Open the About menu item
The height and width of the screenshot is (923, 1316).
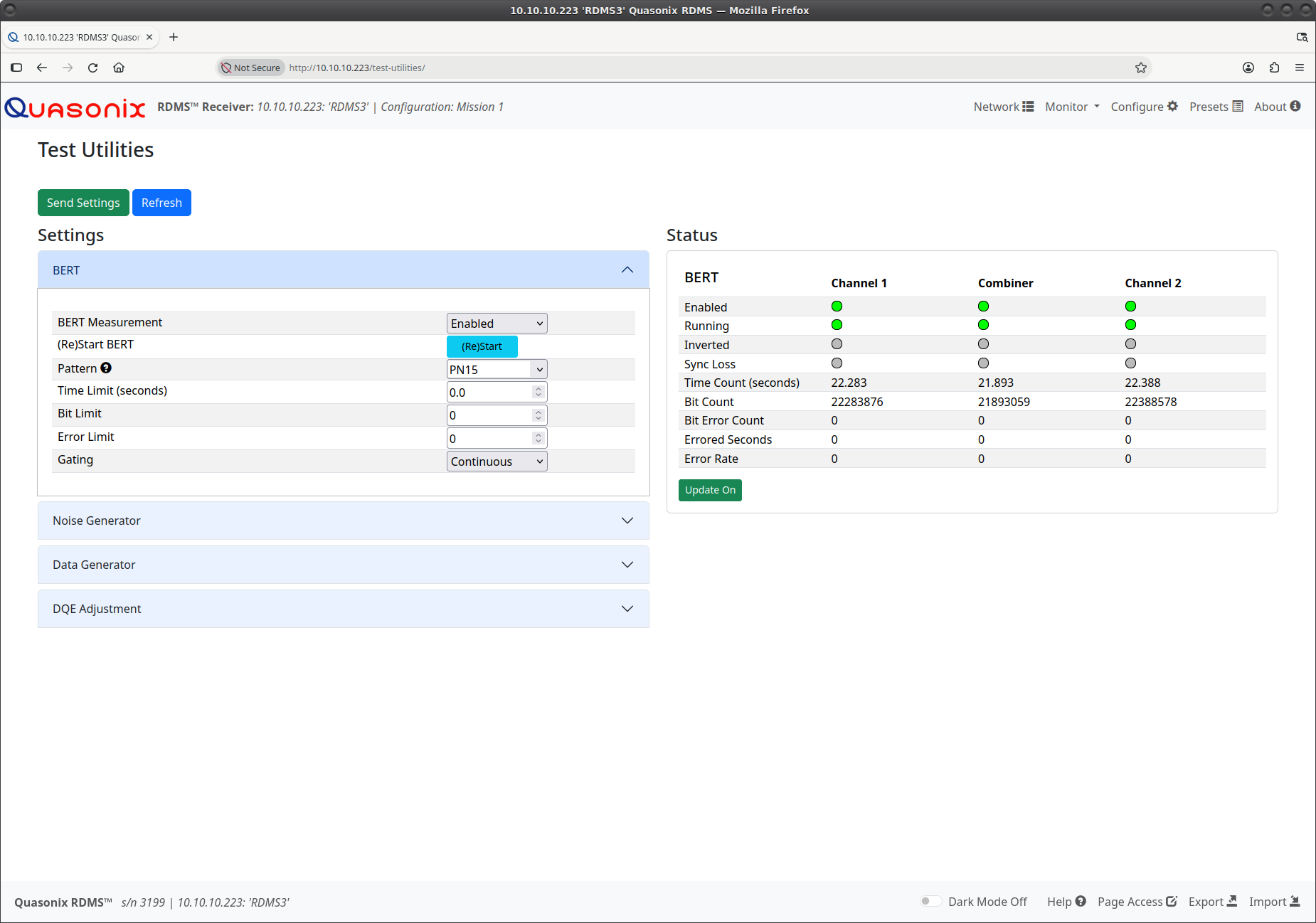coord(1277,107)
